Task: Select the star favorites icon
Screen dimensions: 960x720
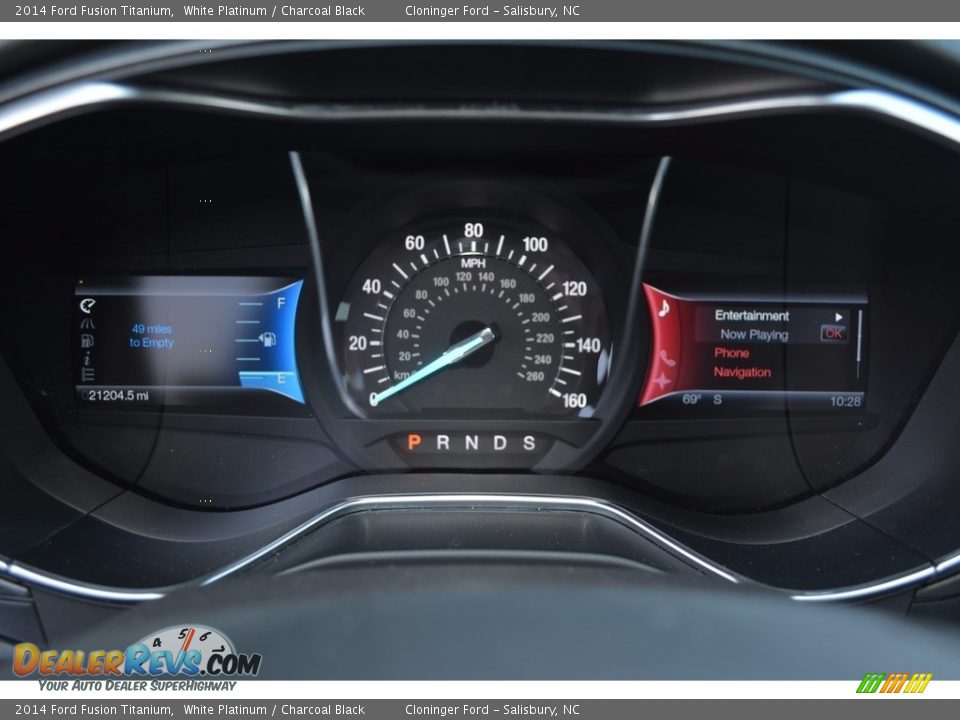Action: (661, 380)
